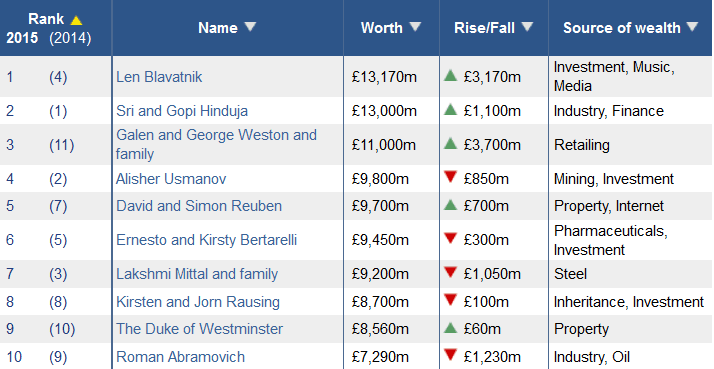Open Alisher Usmanov profile link
Viewport: 714px width, 369px height.
click(171, 179)
